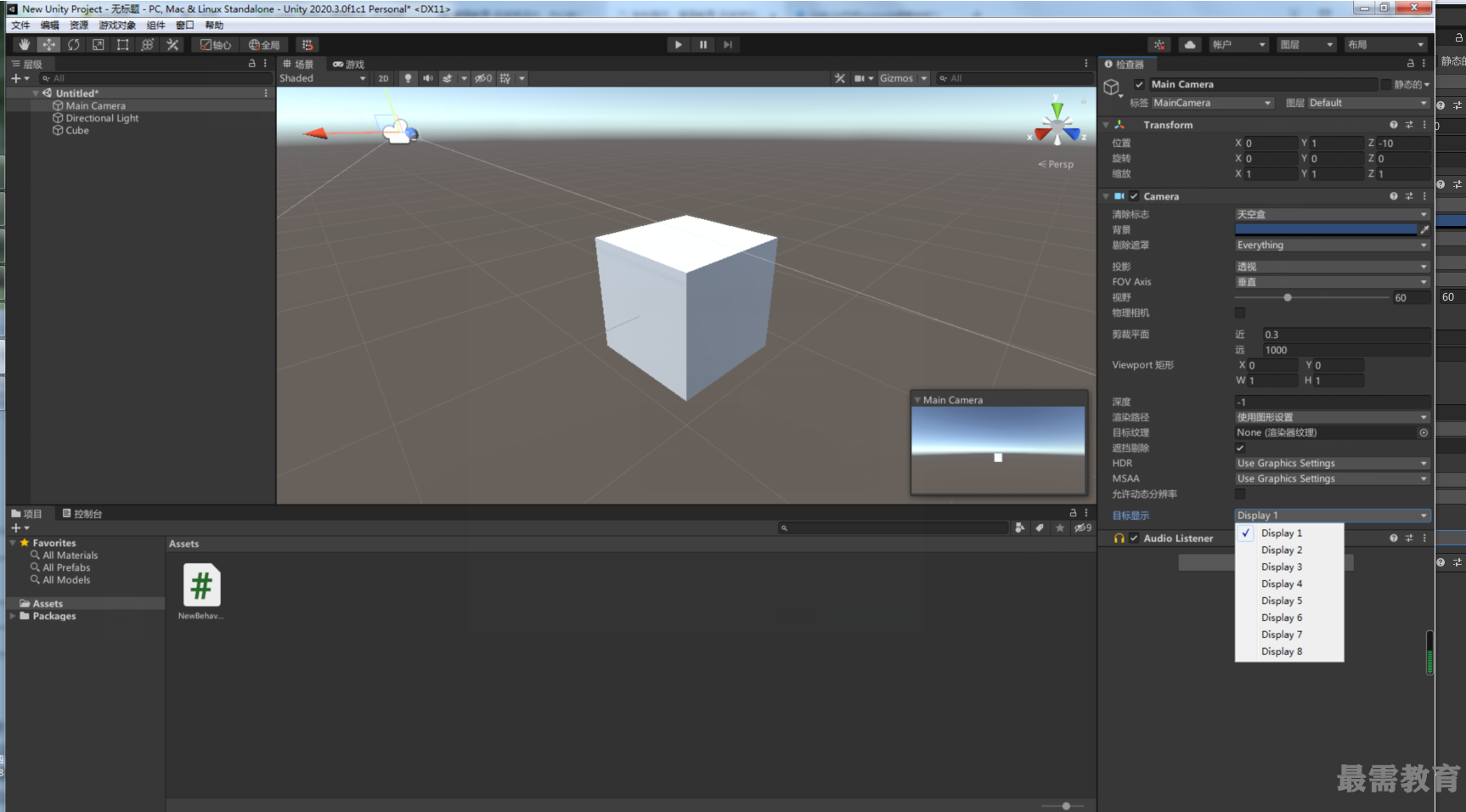Open Camera component presets icon
The height and width of the screenshot is (812, 1466).
click(1409, 196)
